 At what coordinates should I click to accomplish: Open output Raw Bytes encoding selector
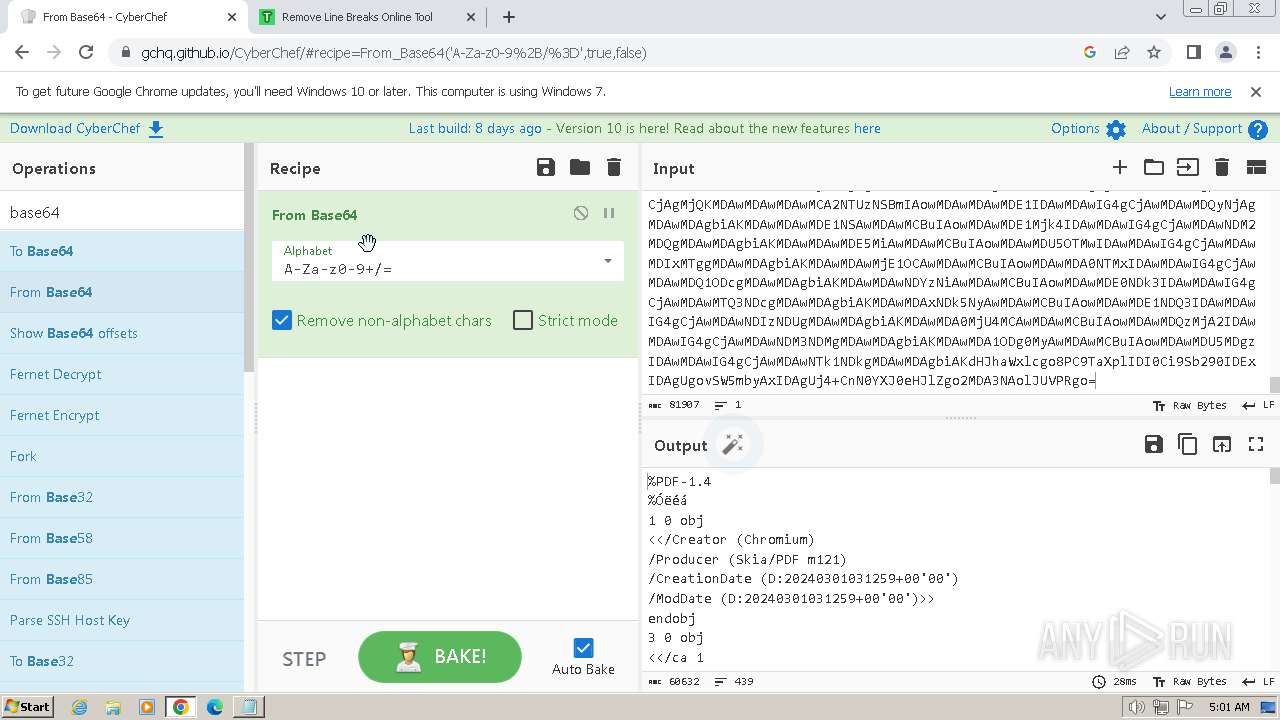pos(1190,681)
